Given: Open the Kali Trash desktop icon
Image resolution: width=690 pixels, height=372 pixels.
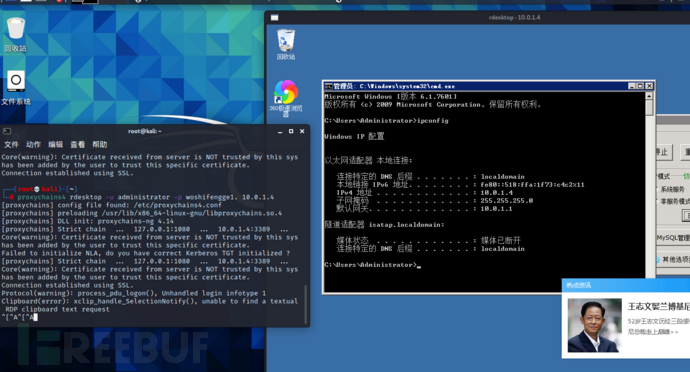Looking at the screenshot, I should (x=16, y=34).
